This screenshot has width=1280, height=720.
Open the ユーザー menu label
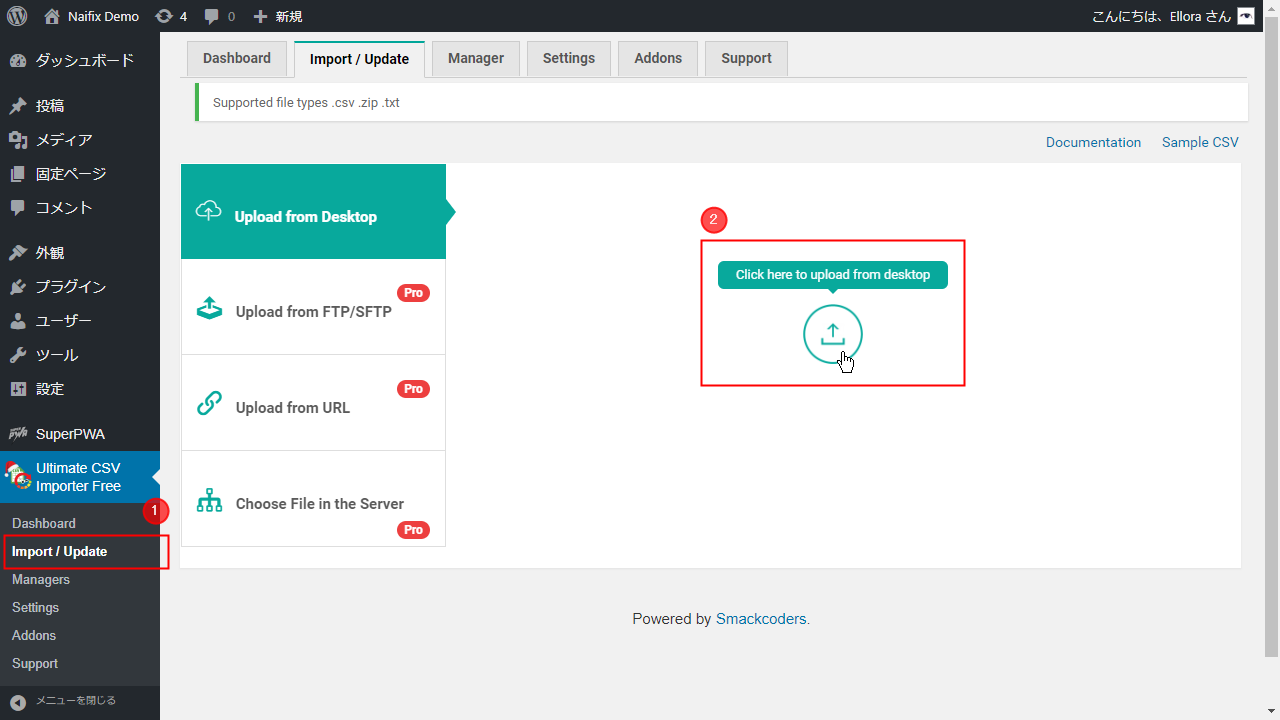pyautogui.click(x=64, y=321)
